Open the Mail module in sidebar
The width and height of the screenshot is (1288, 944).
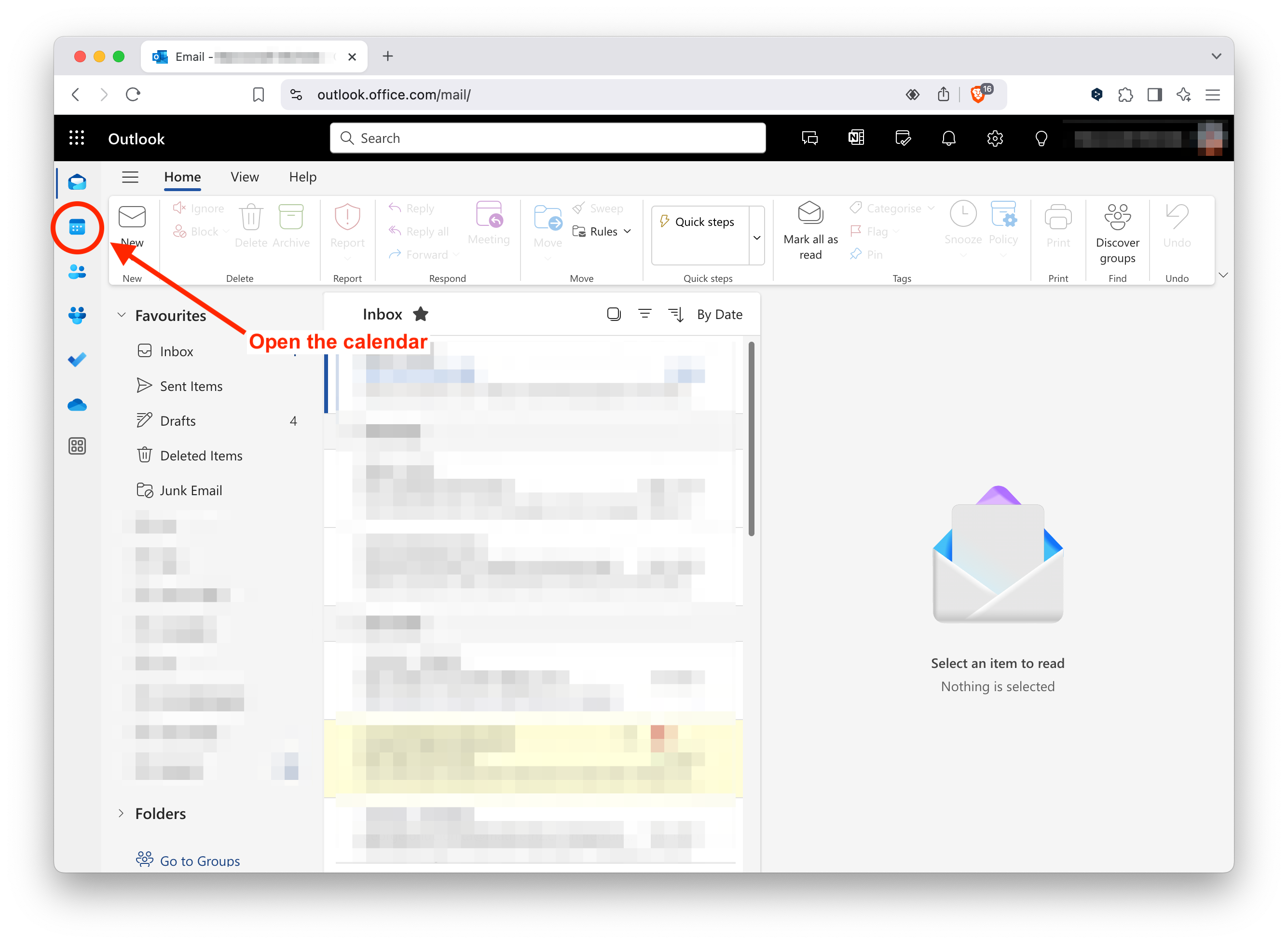pyautogui.click(x=77, y=182)
